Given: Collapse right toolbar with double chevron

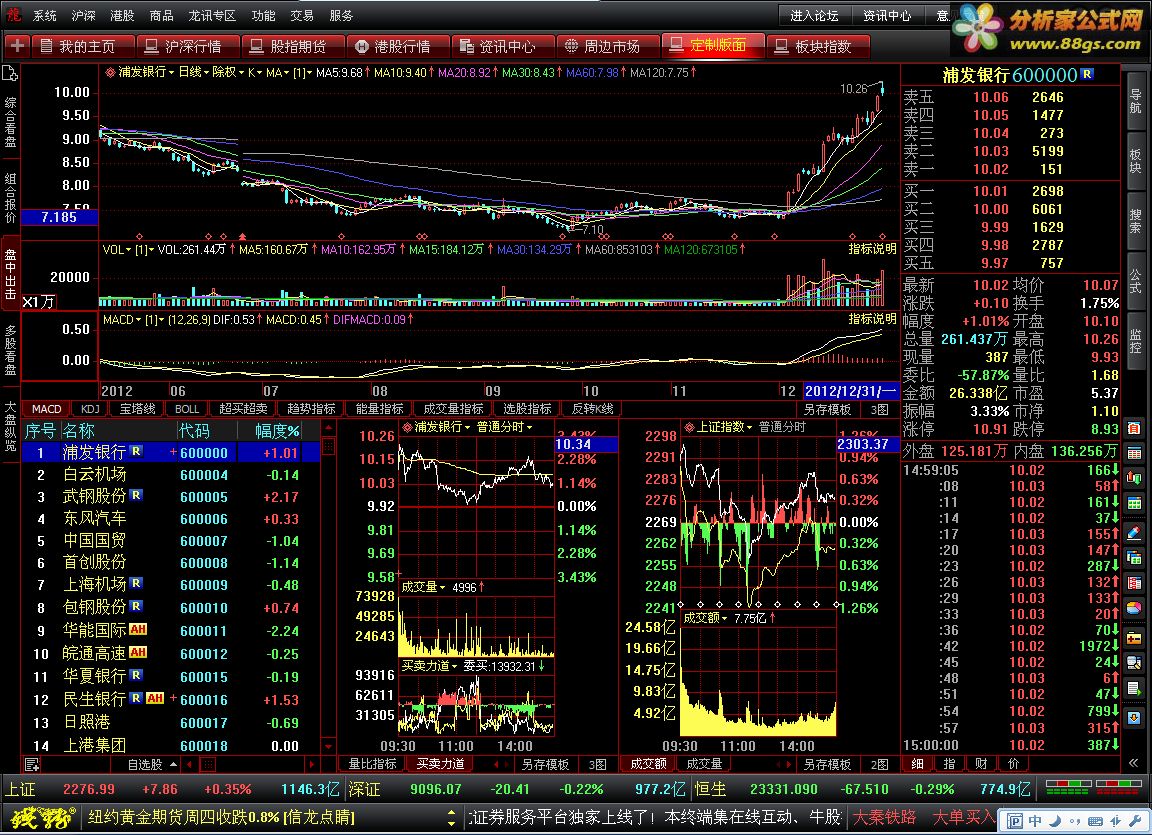Looking at the screenshot, I should pyautogui.click(x=1134, y=764).
